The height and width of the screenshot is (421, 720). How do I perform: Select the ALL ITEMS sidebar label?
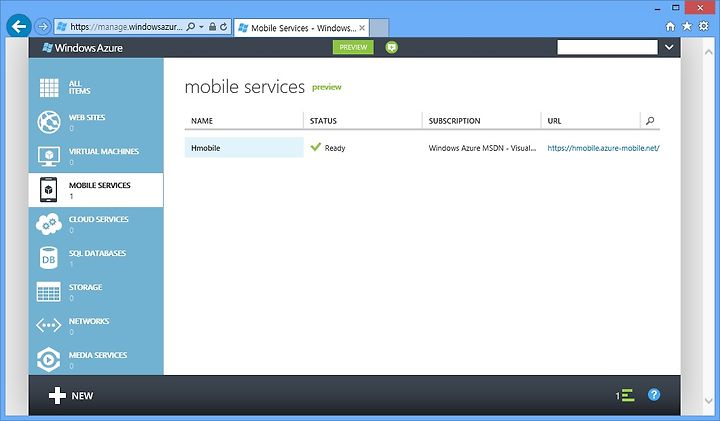79,87
